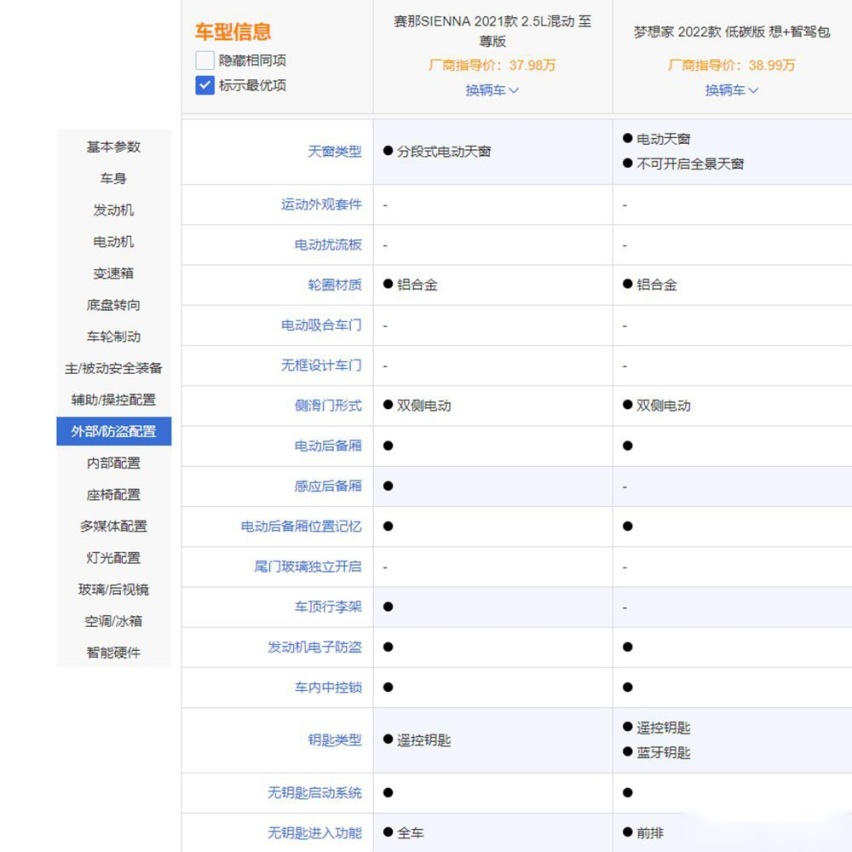Select 车轮制动 sidebar item
Image resolution: width=852 pixels, height=852 pixels.
(x=114, y=336)
